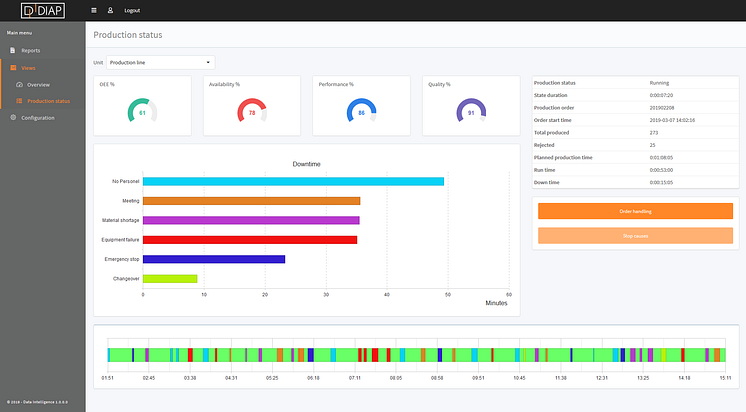Click the Order handling button
This screenshot has width=746, height=412.
click(x=635, y=211)
